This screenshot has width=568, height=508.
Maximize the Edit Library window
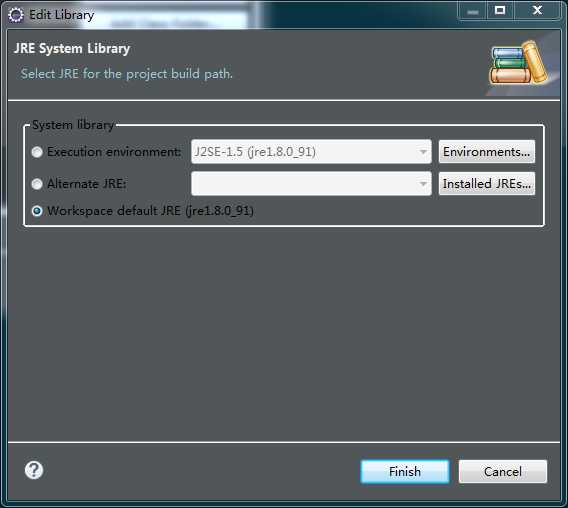pyautogui.click(x=500, y=11)
